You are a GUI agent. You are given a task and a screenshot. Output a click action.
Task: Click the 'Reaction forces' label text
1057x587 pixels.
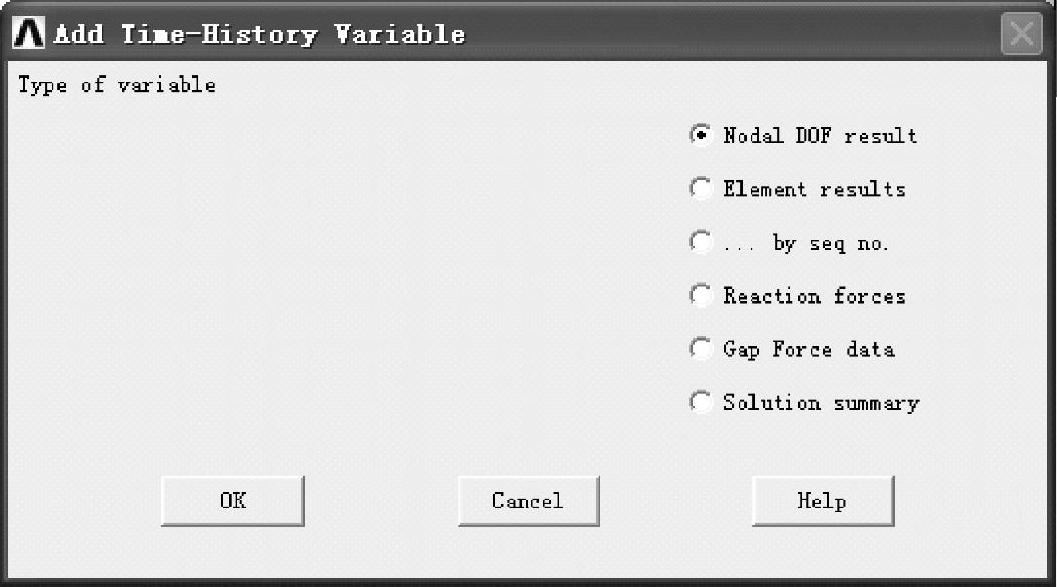[814, 296]
